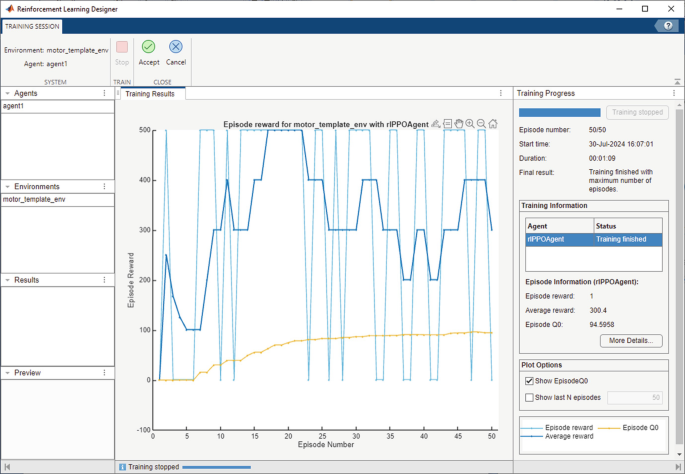
Task: Select rlPPOAgent row in Training Information table
Action: [594, 239]
